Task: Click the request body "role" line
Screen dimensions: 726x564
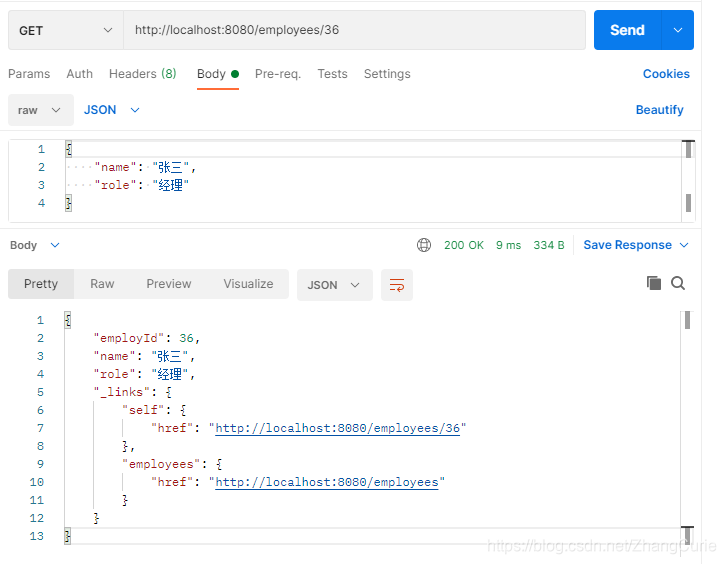Action: pos(141,185)
